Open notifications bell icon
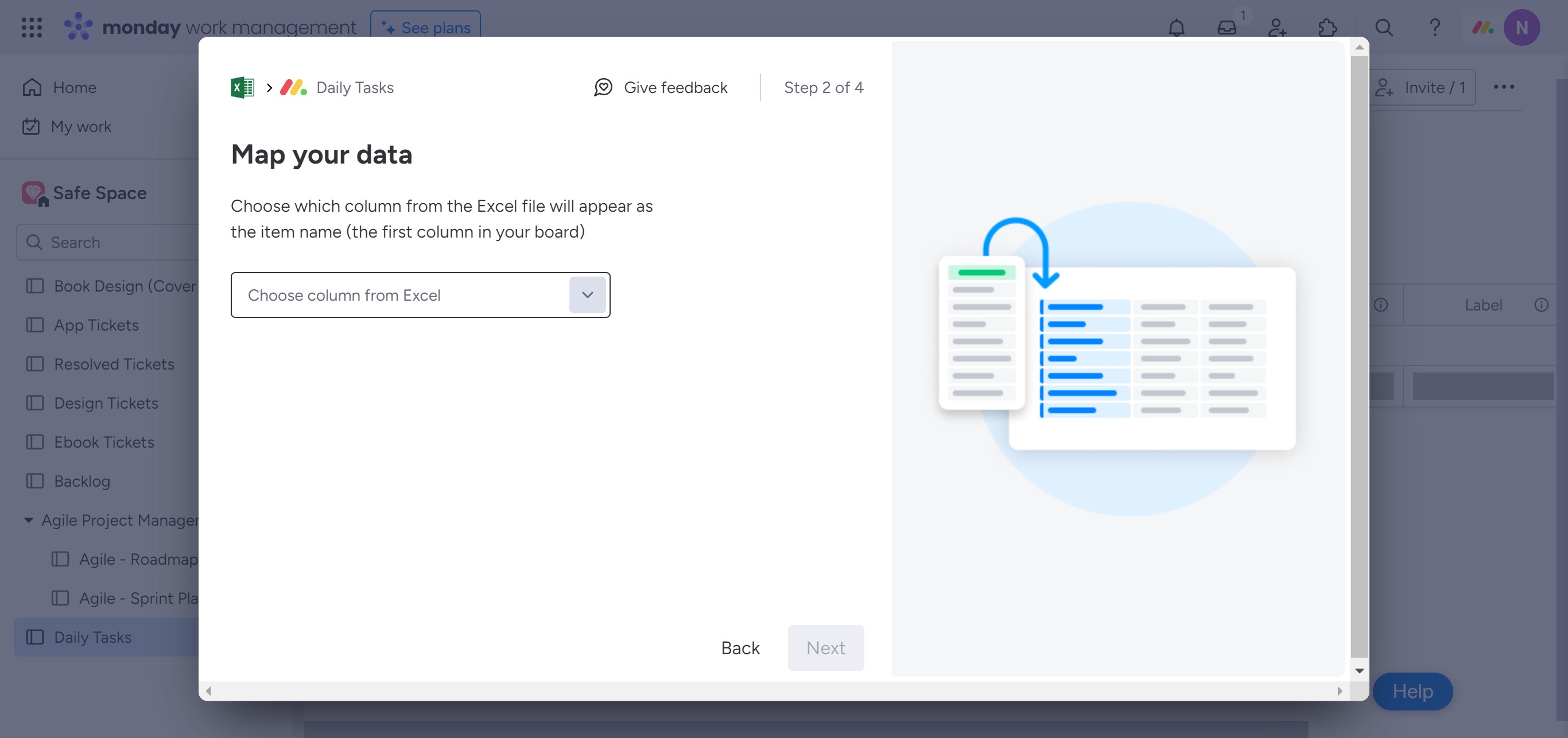1568x738 pixels. 1177,28
